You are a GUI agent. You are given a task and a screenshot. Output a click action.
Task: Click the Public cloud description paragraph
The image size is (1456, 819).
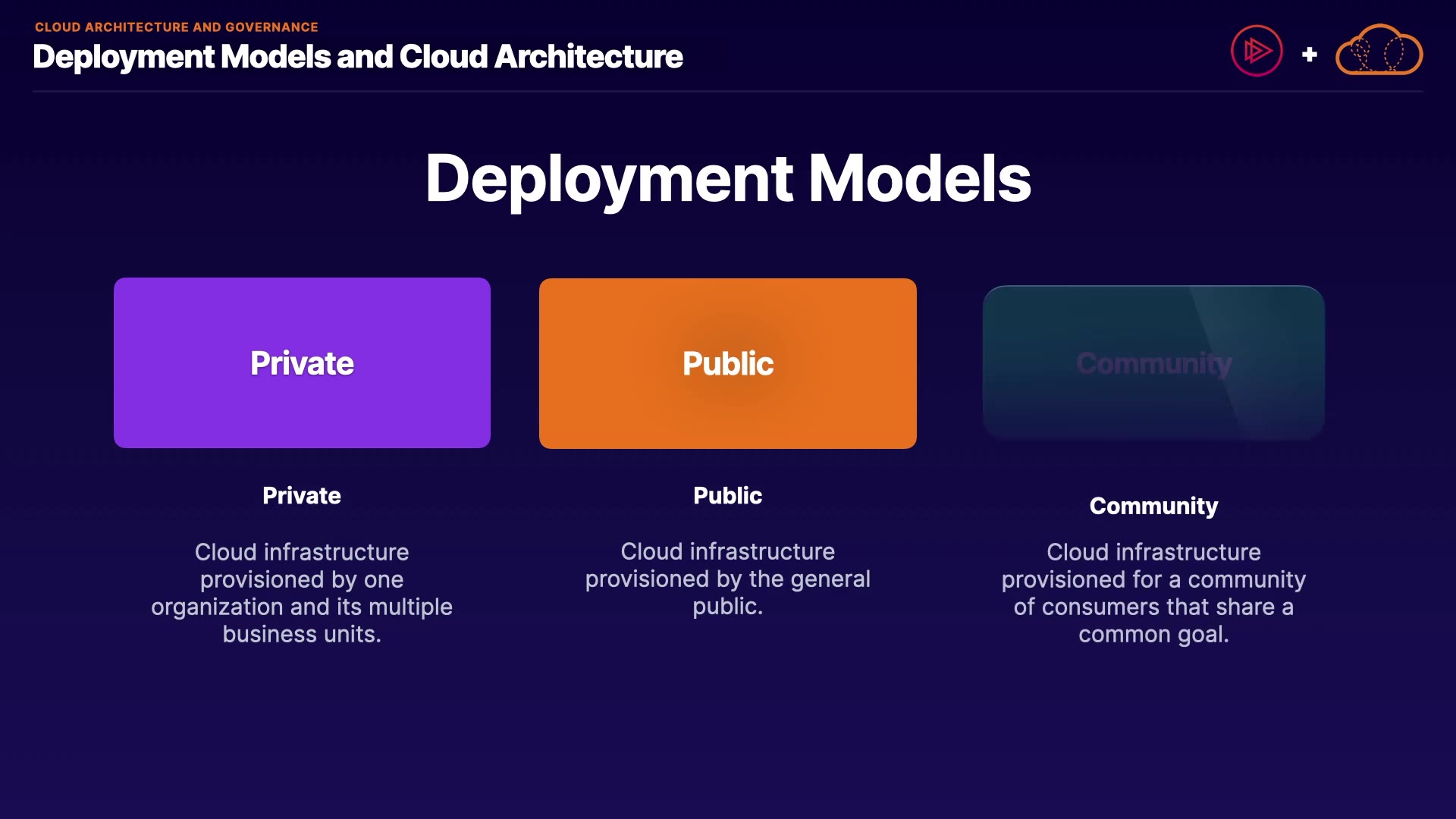click(727, 579)
